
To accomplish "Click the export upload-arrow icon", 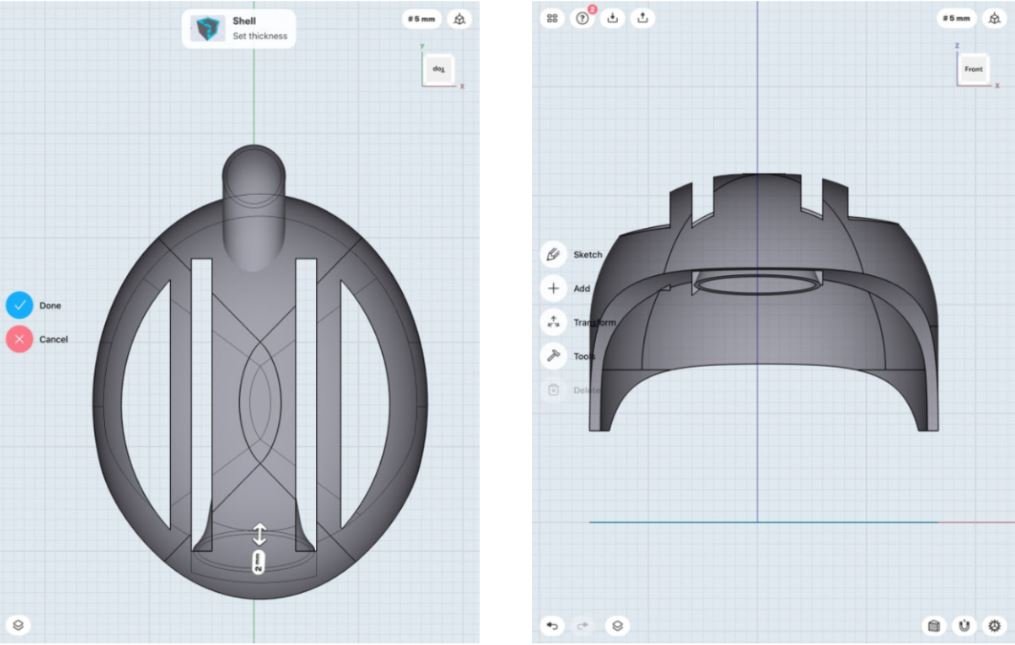I will [x=643, y=18].
